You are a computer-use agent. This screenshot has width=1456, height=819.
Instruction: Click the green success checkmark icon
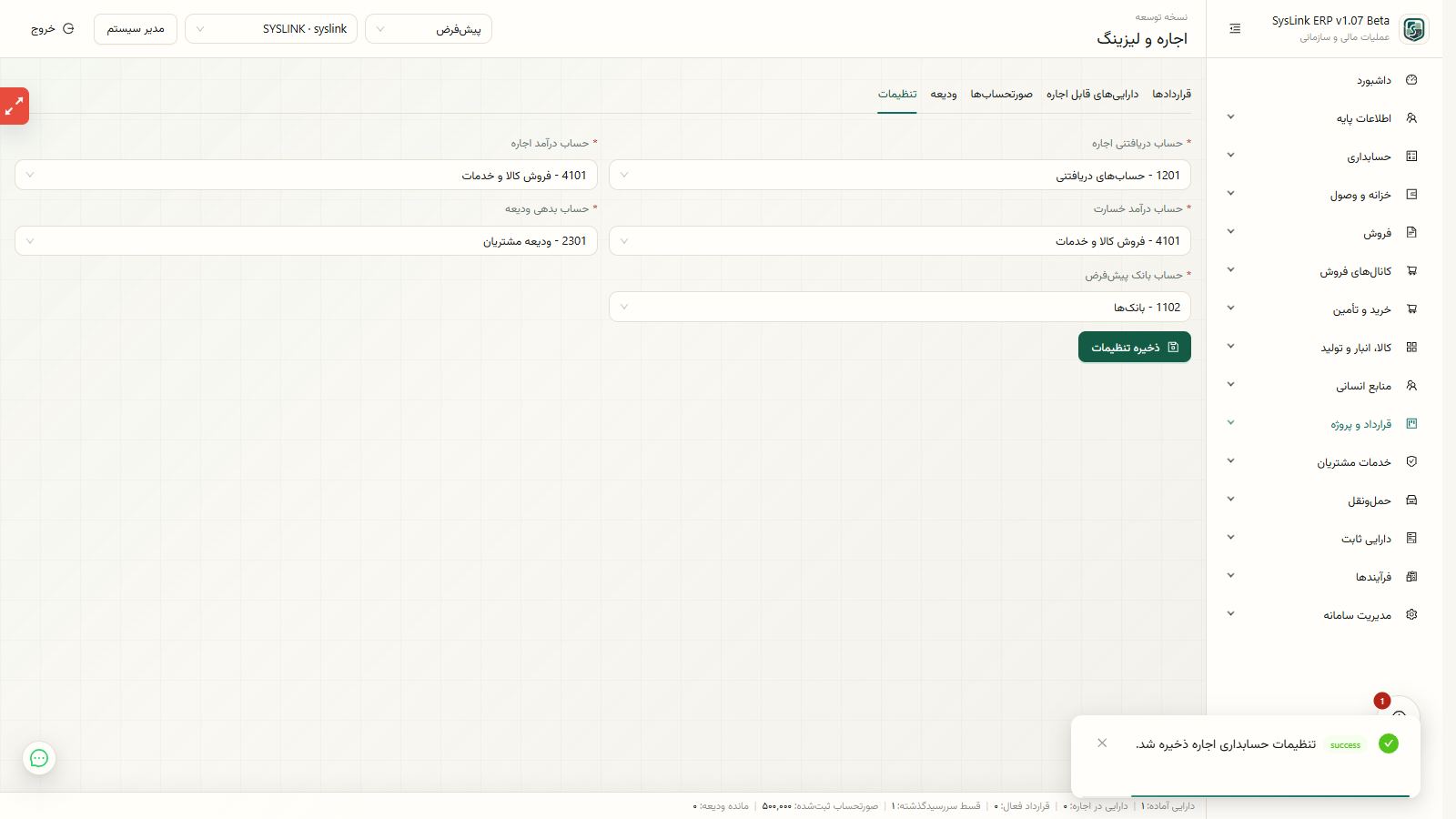tap(1388, 743)
